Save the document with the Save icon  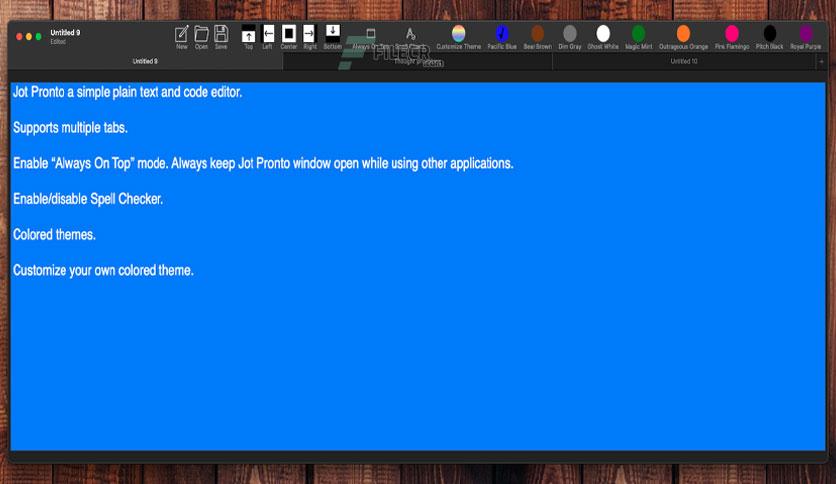coord(221,34)
